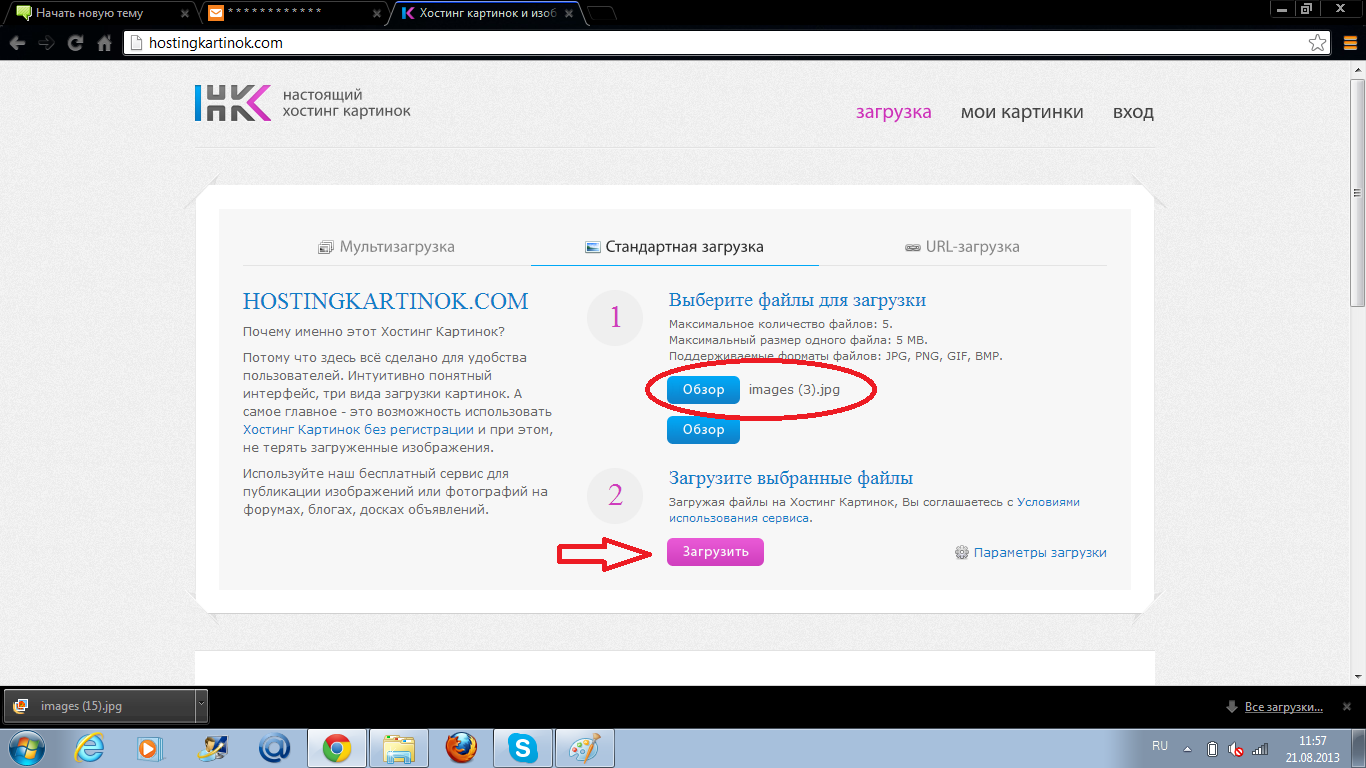Switch to Chrome in the taskbar
This screenshot has height=768, width=1366.
pyautogui.click(x=336, y=747)
